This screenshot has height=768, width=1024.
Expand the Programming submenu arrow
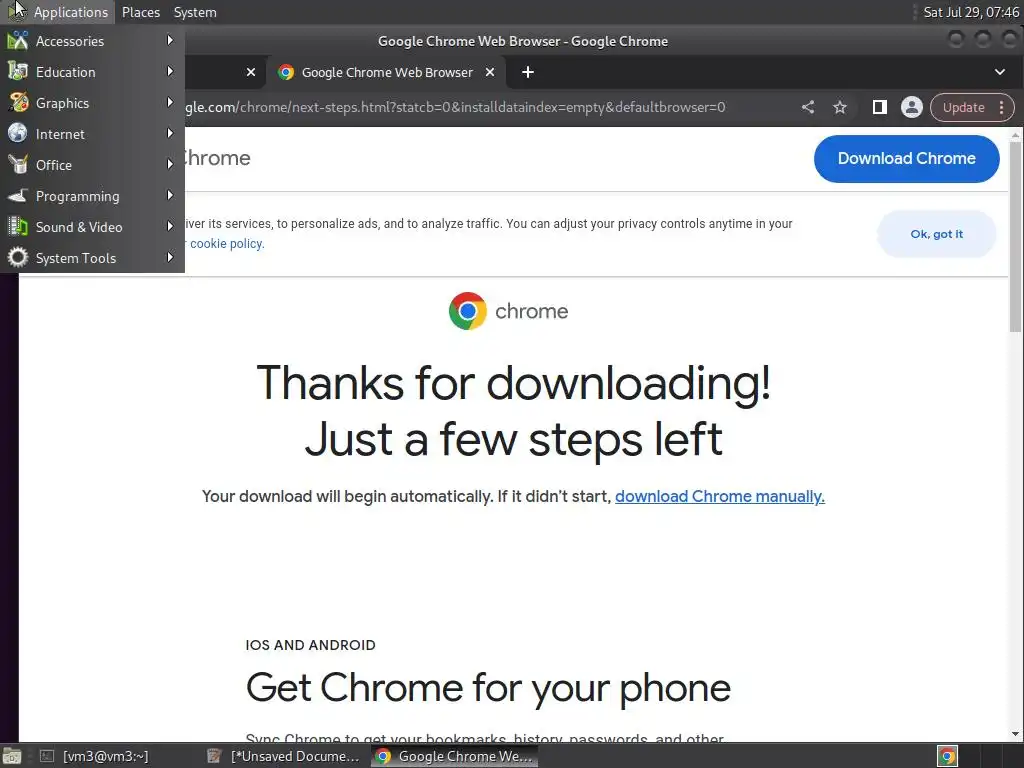coord(170,195)
